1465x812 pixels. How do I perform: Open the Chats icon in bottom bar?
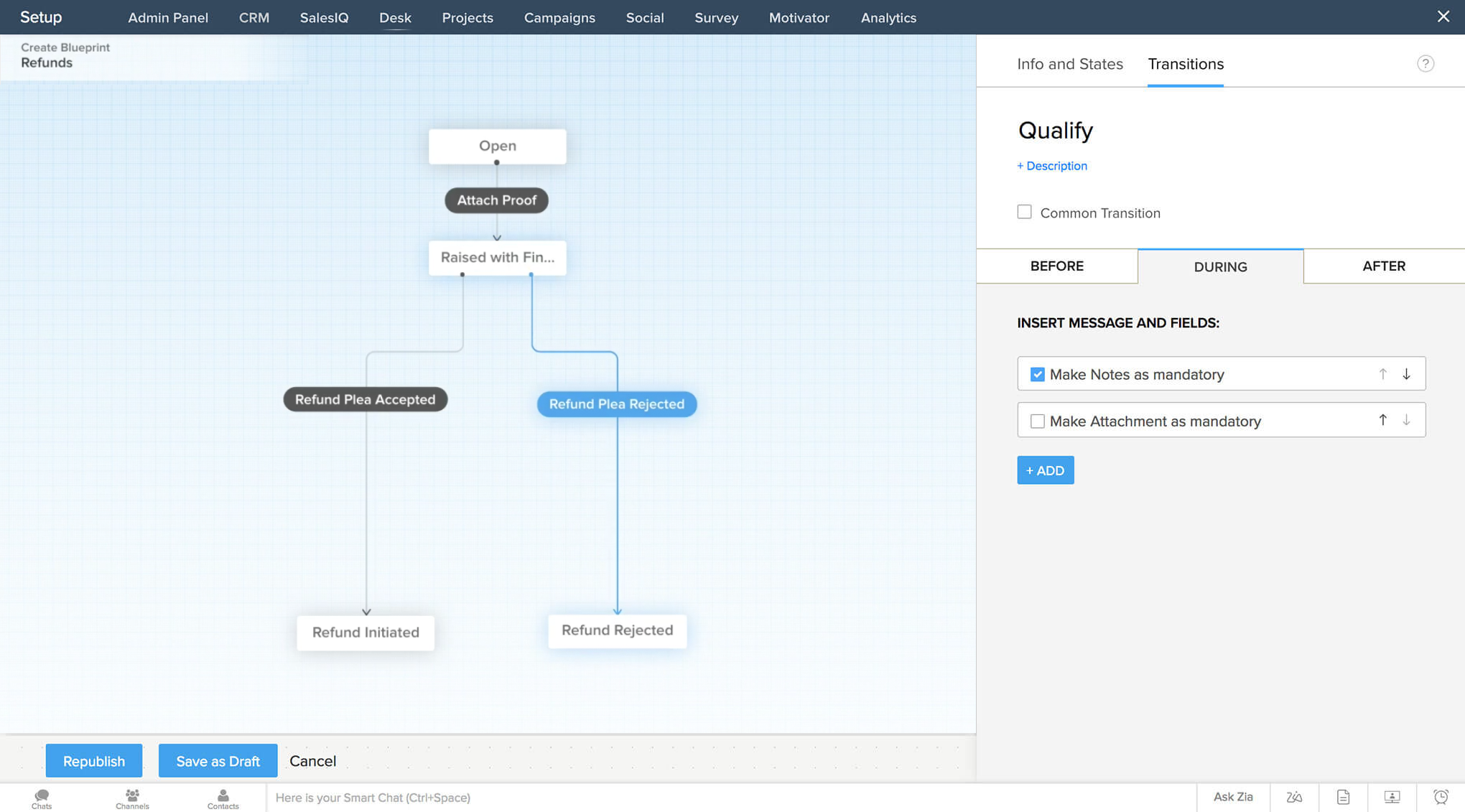[x=42, y=798]
